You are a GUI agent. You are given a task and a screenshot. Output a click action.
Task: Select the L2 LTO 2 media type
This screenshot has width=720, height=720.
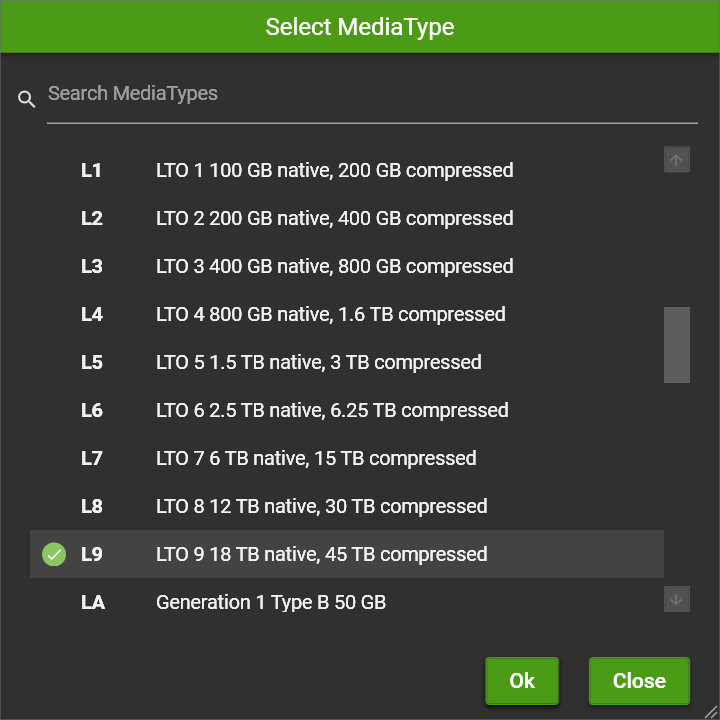tap(347, 218)
